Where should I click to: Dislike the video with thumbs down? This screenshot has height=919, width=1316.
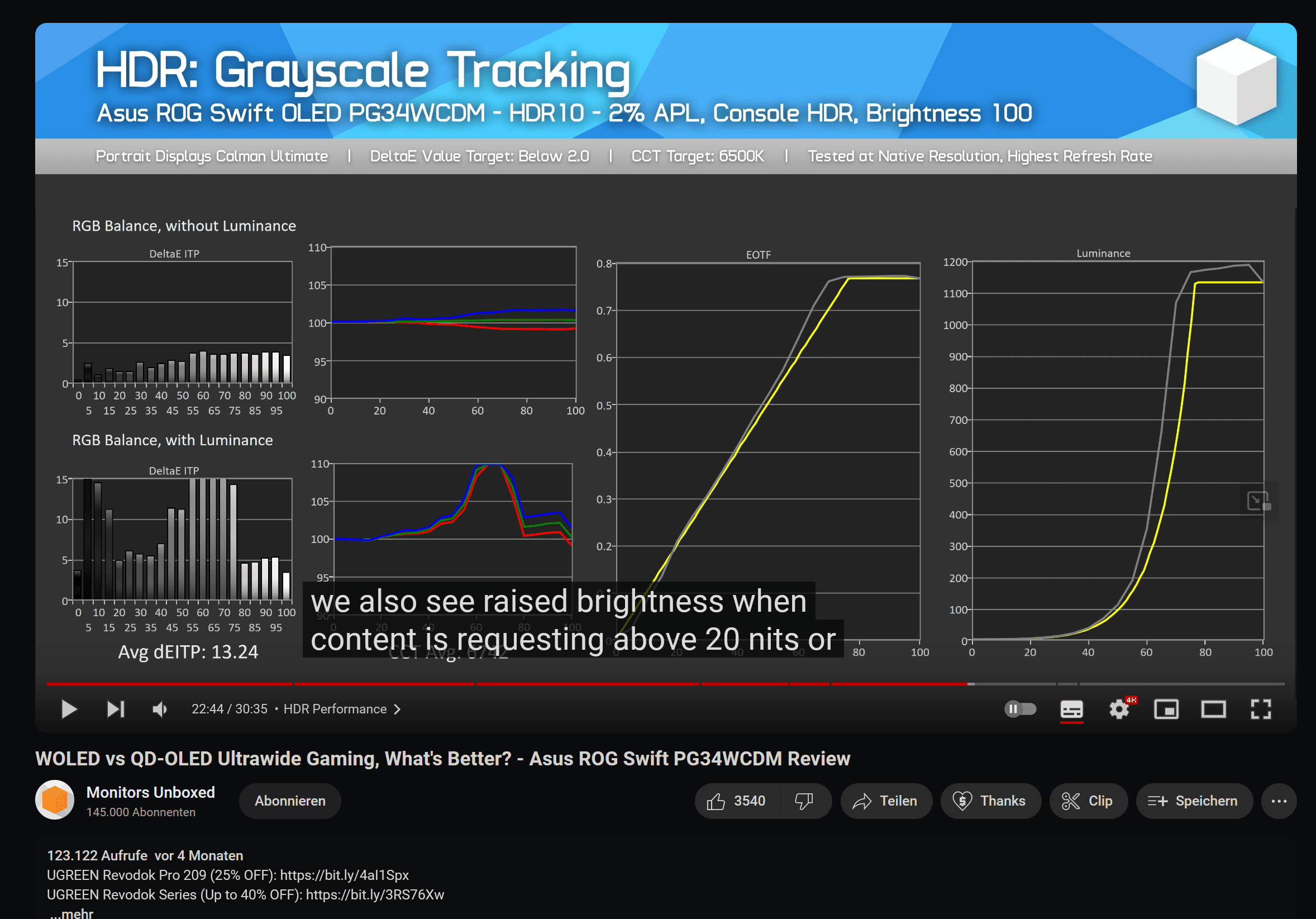(804, 801)
